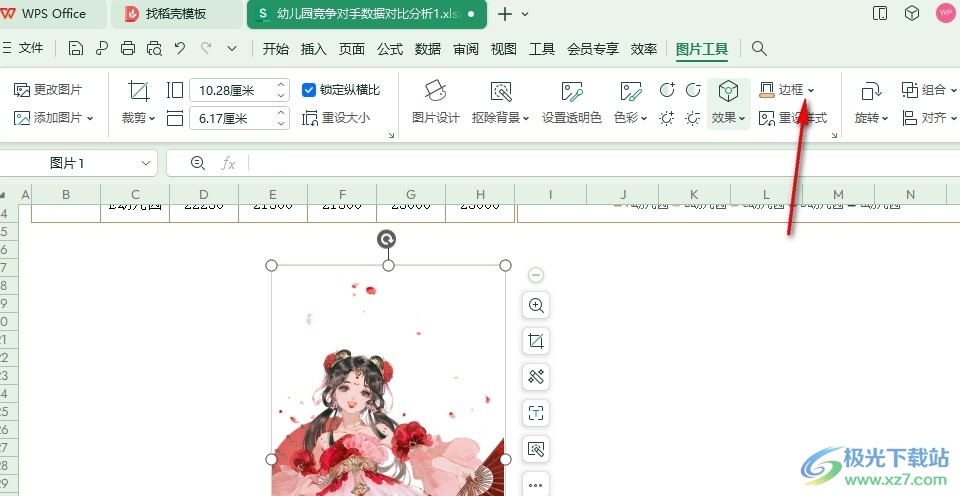Click the ribbon search magnifier icon

tap(759, 48)
